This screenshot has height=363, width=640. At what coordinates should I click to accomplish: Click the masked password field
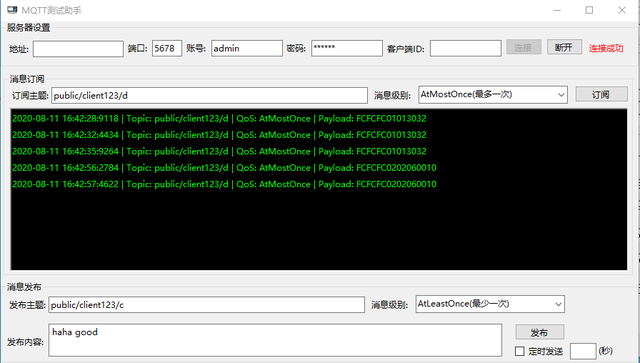tap(347, 49)
